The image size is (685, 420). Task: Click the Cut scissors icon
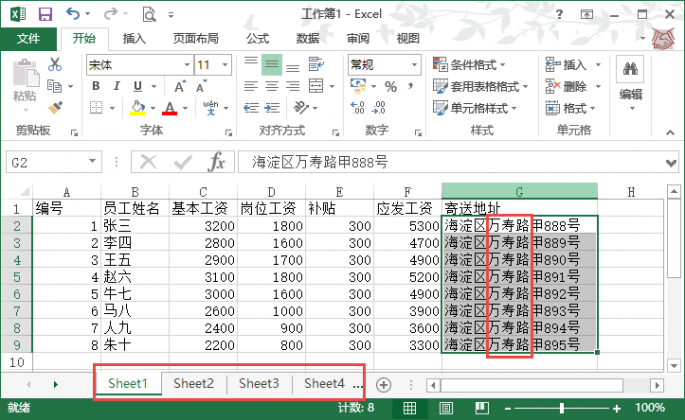click(55, 64)
